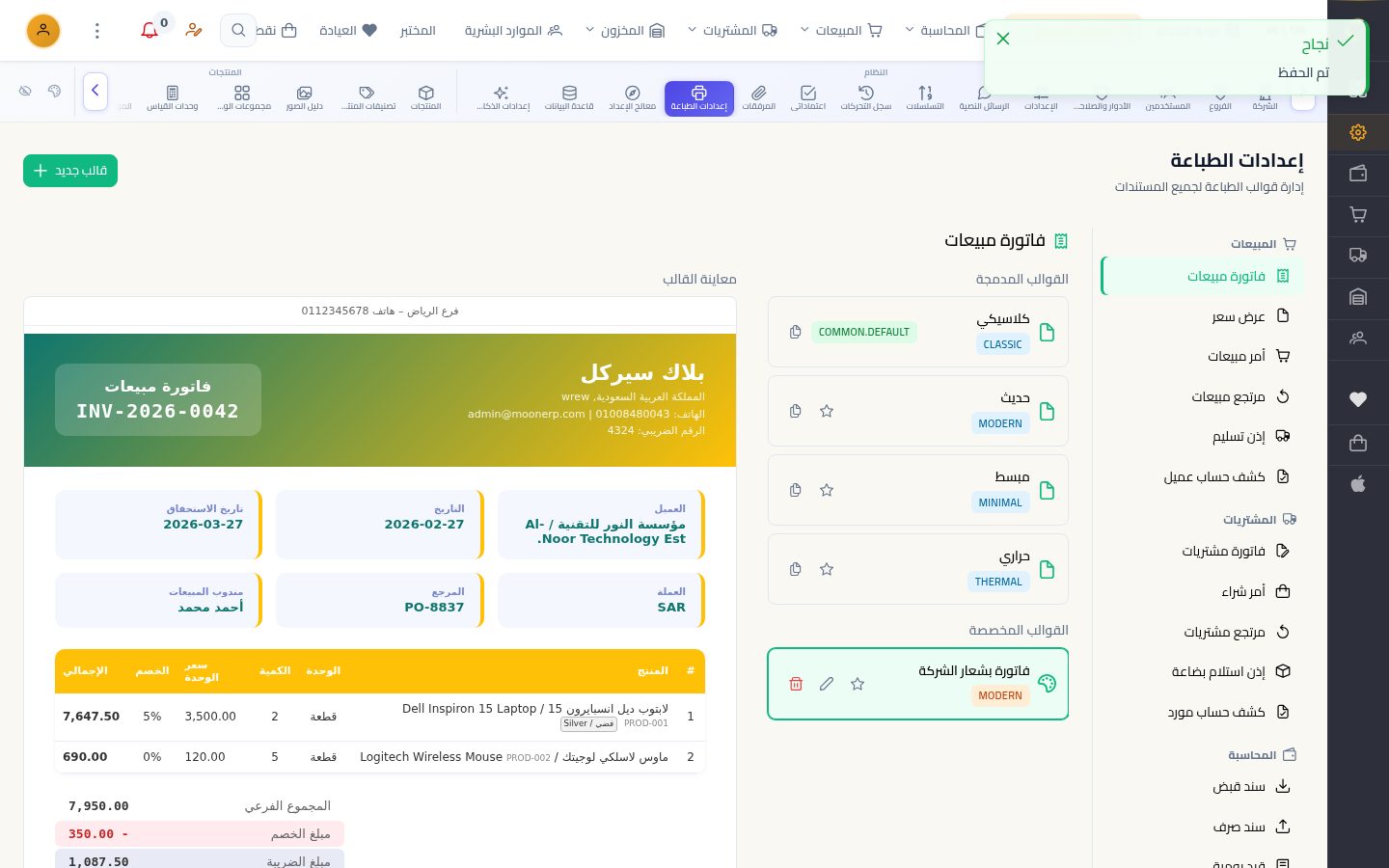This screenshot has width=1389, height=868.
Task: Click the toolbar scroll chevron arrow
Action: click(x=95, y=92)
